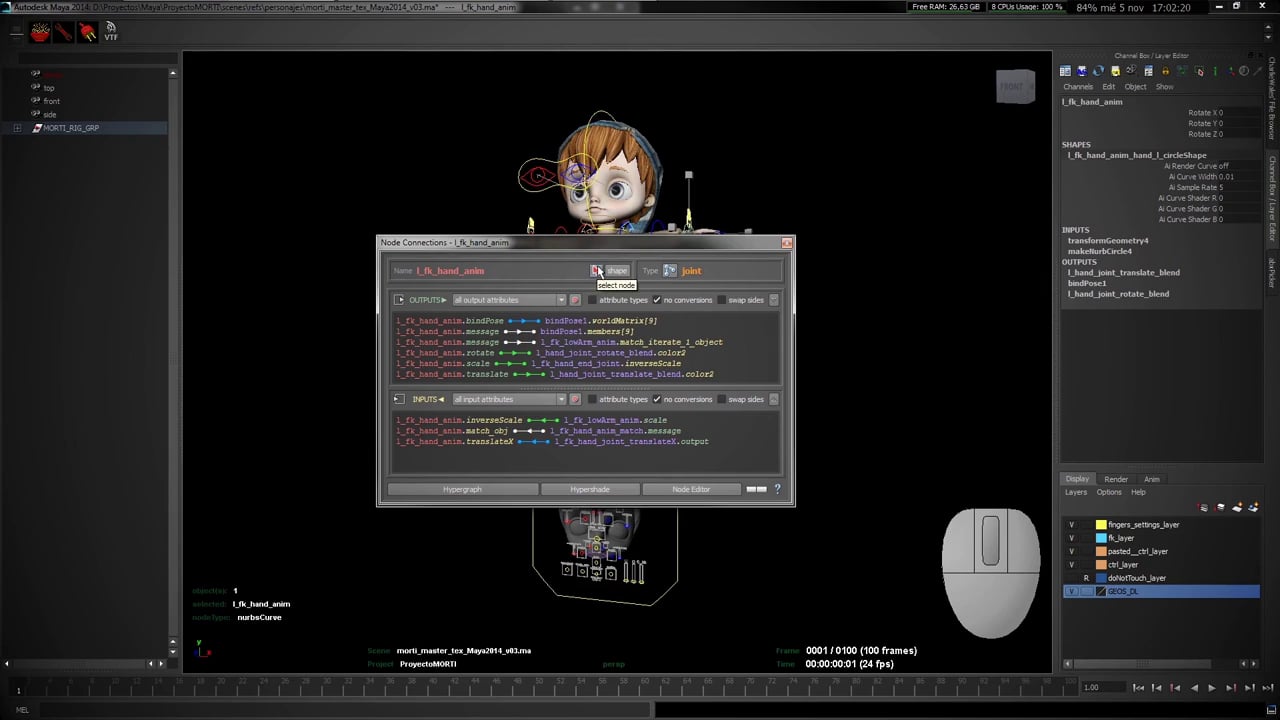Open the Node Editor button
This screenshot has height=720, width=1280.
point(691,489)
